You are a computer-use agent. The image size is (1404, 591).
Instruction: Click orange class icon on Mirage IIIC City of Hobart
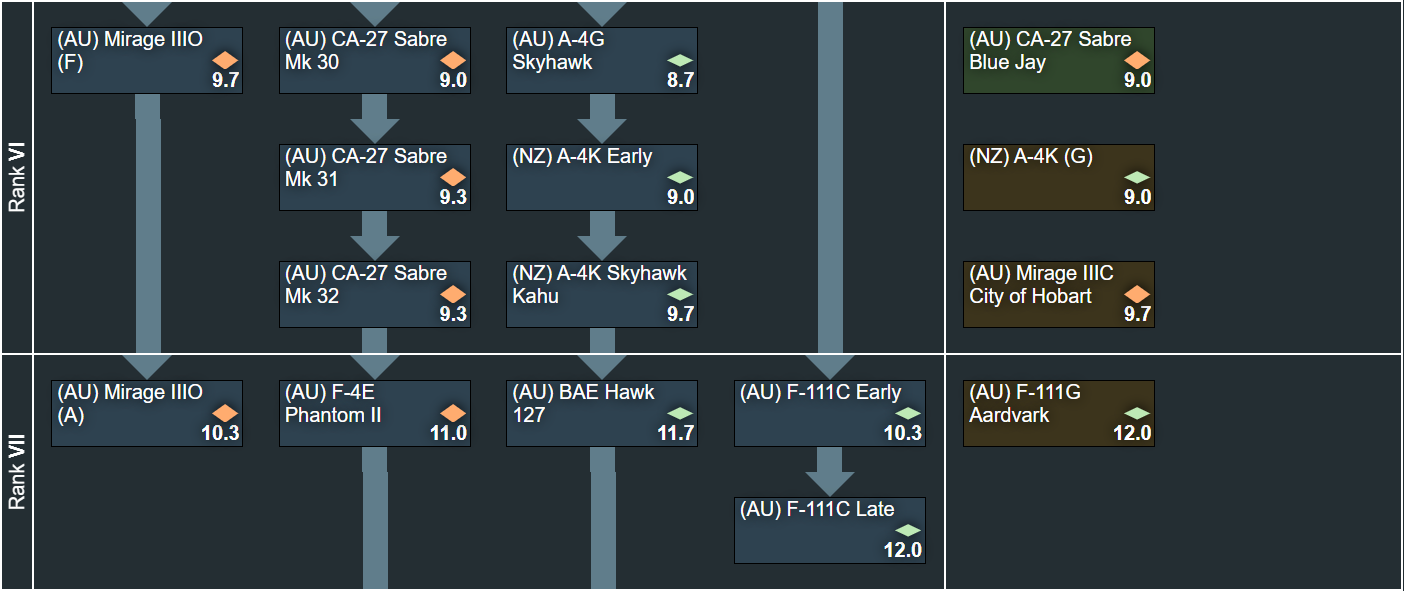point(1138,294)
